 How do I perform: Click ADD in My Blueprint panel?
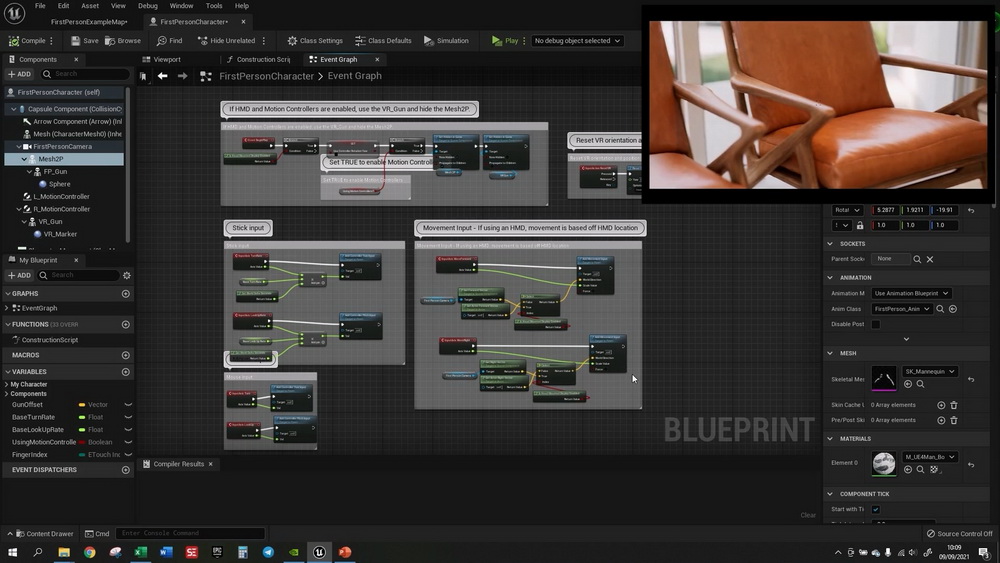[19, 275]
